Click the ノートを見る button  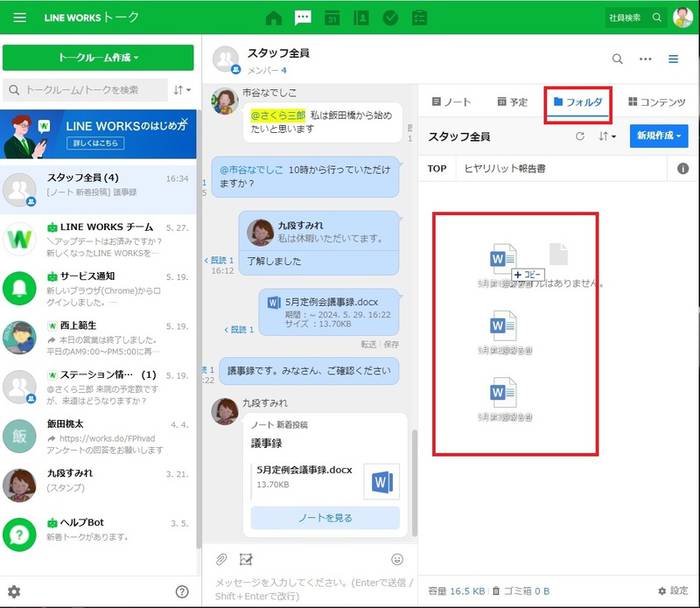pos(325,518)
